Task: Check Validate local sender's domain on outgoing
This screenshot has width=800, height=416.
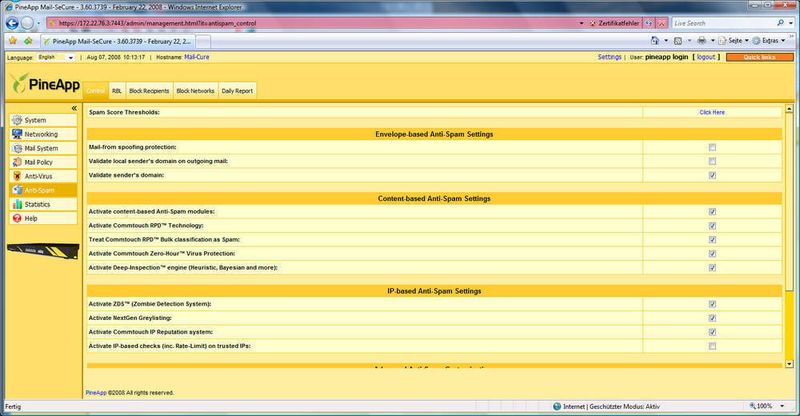Action: click(x=712, y=161)
